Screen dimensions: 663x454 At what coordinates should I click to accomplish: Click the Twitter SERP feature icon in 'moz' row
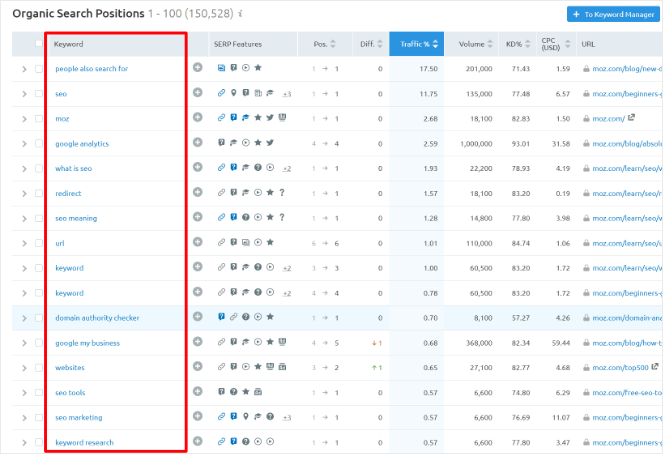click(270, 118)
